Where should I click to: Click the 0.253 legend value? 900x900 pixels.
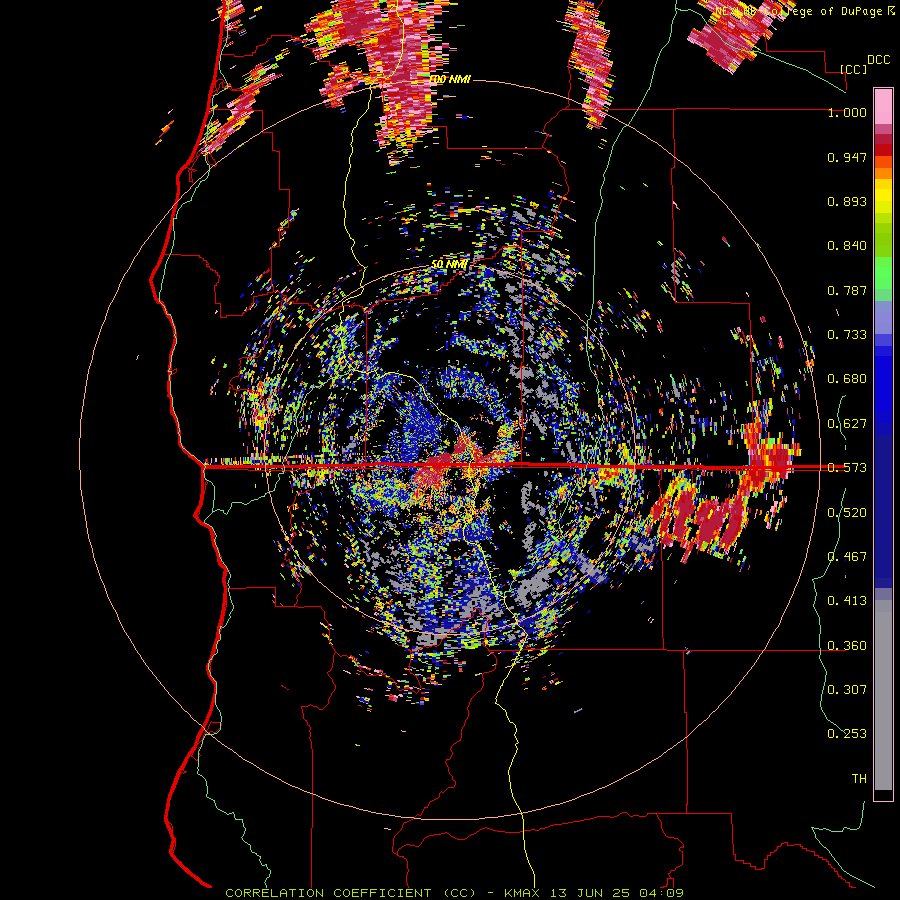tap(847, 734)
